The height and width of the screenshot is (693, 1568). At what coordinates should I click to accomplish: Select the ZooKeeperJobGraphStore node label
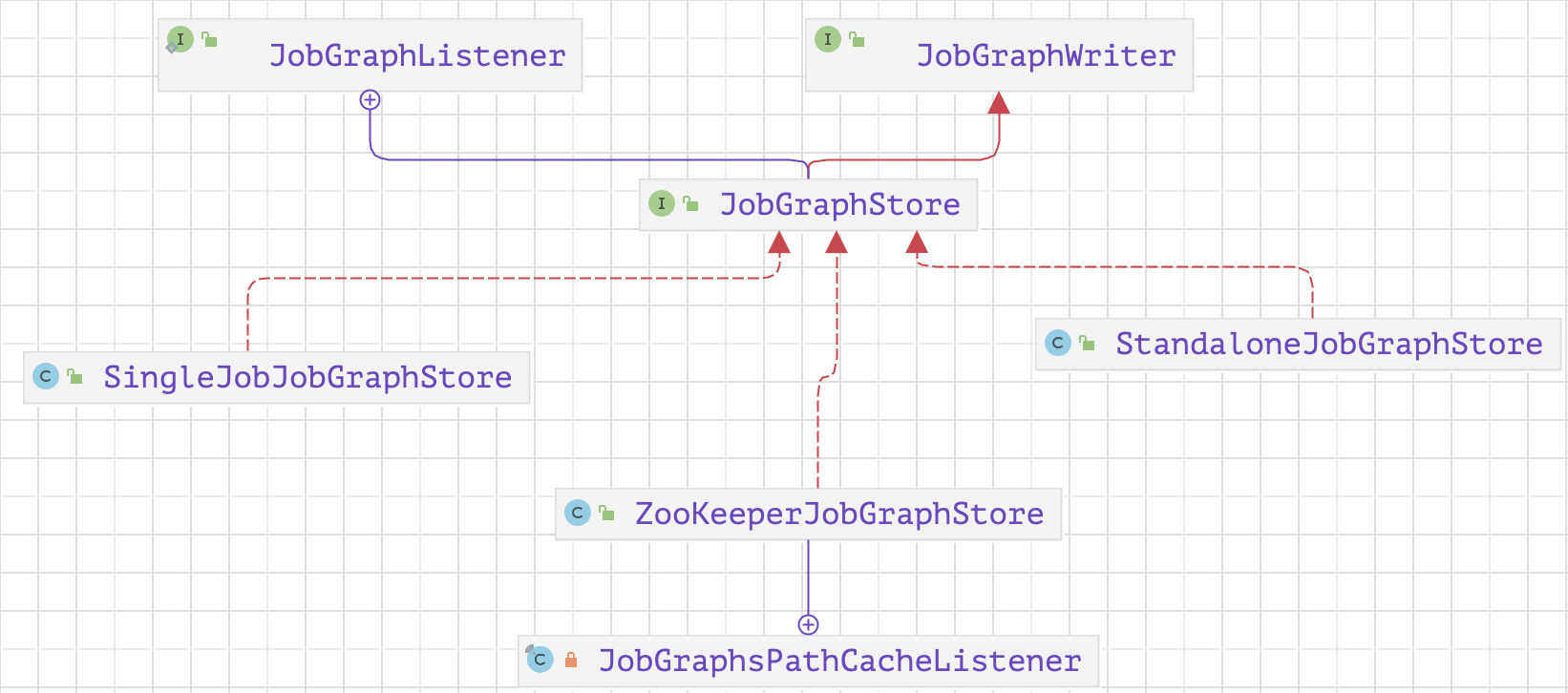[839, 514]
